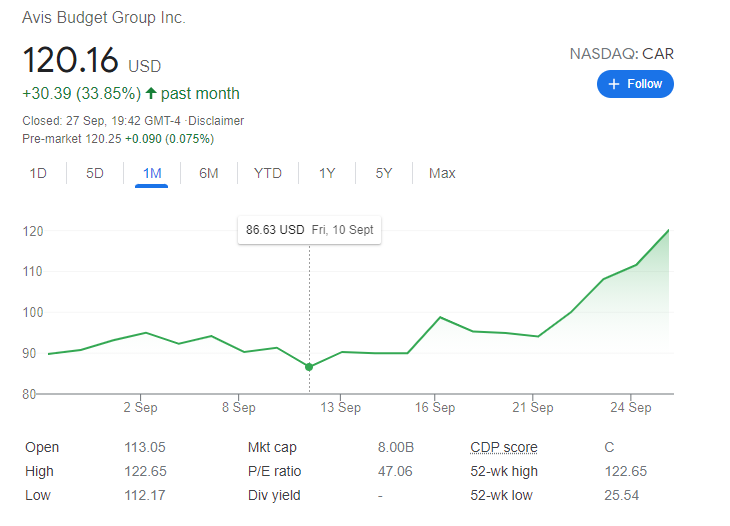This screenshot has height=526, width=730.
Task: Click the Div yield label
Action: (x=274, y=495)
